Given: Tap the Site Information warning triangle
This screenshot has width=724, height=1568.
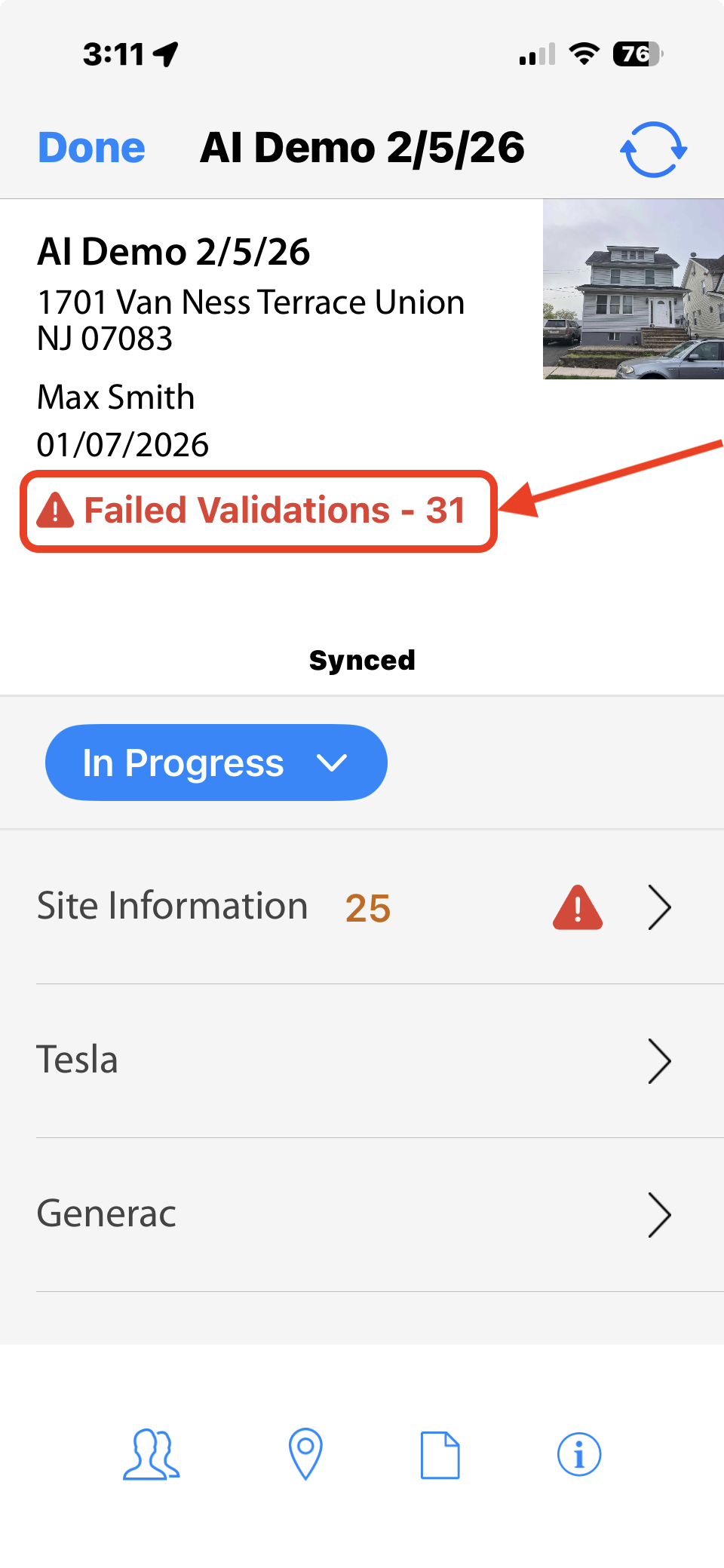Looking at the screenshot, I should (578, 907).
